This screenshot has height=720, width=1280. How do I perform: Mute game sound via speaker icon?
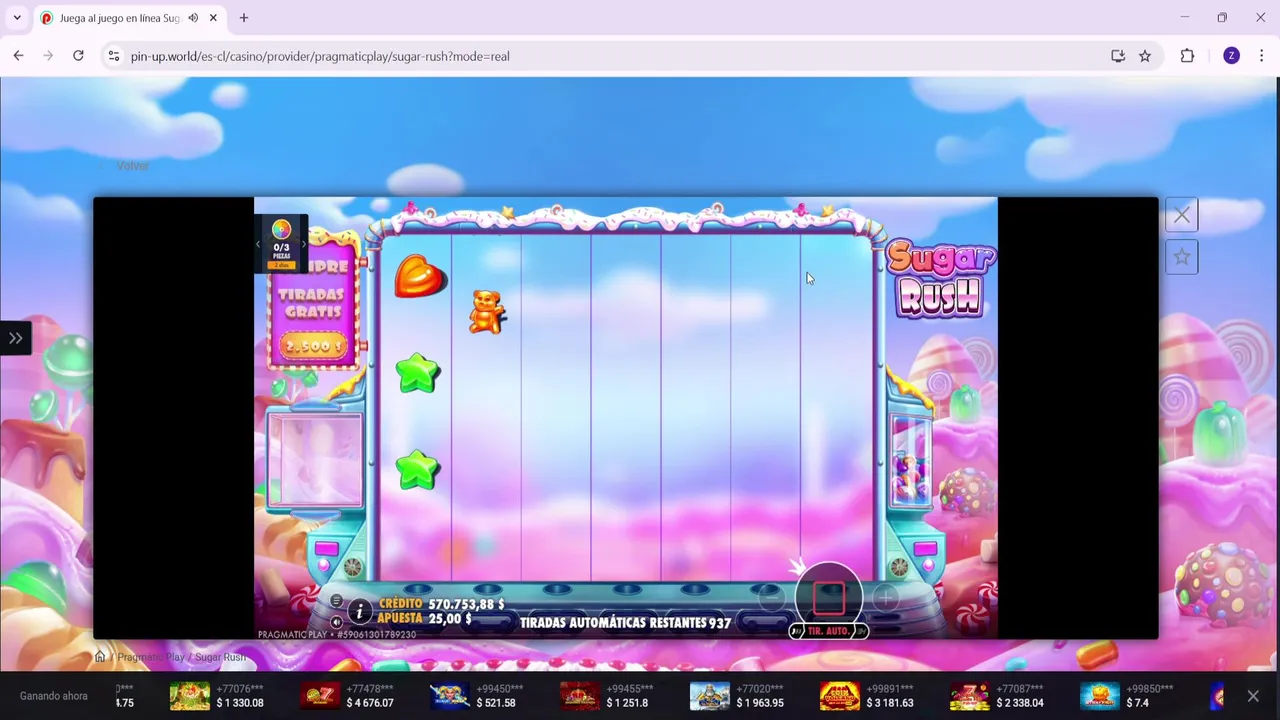336,622
